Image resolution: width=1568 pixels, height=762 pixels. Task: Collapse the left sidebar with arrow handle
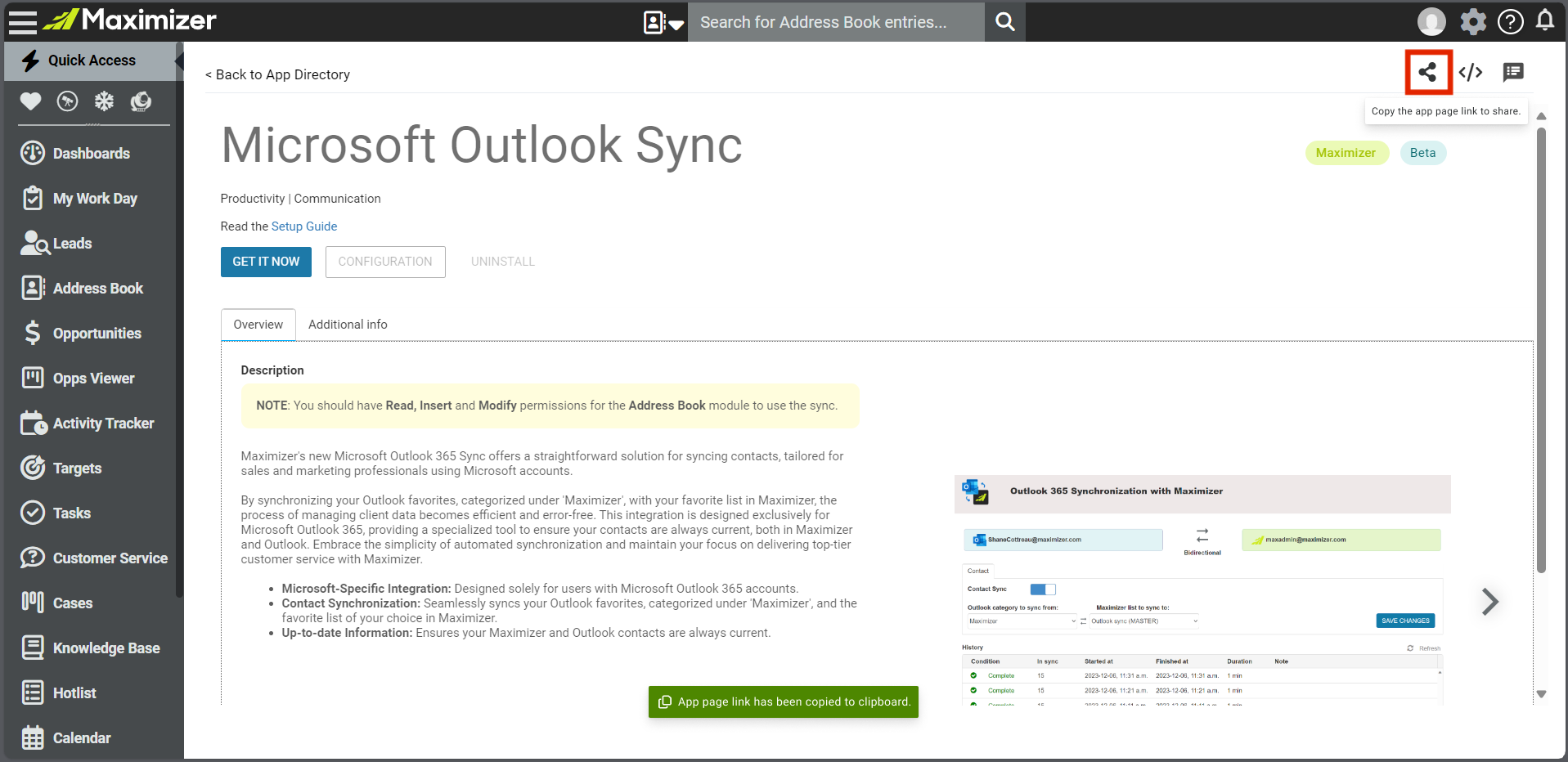(179, 61)
